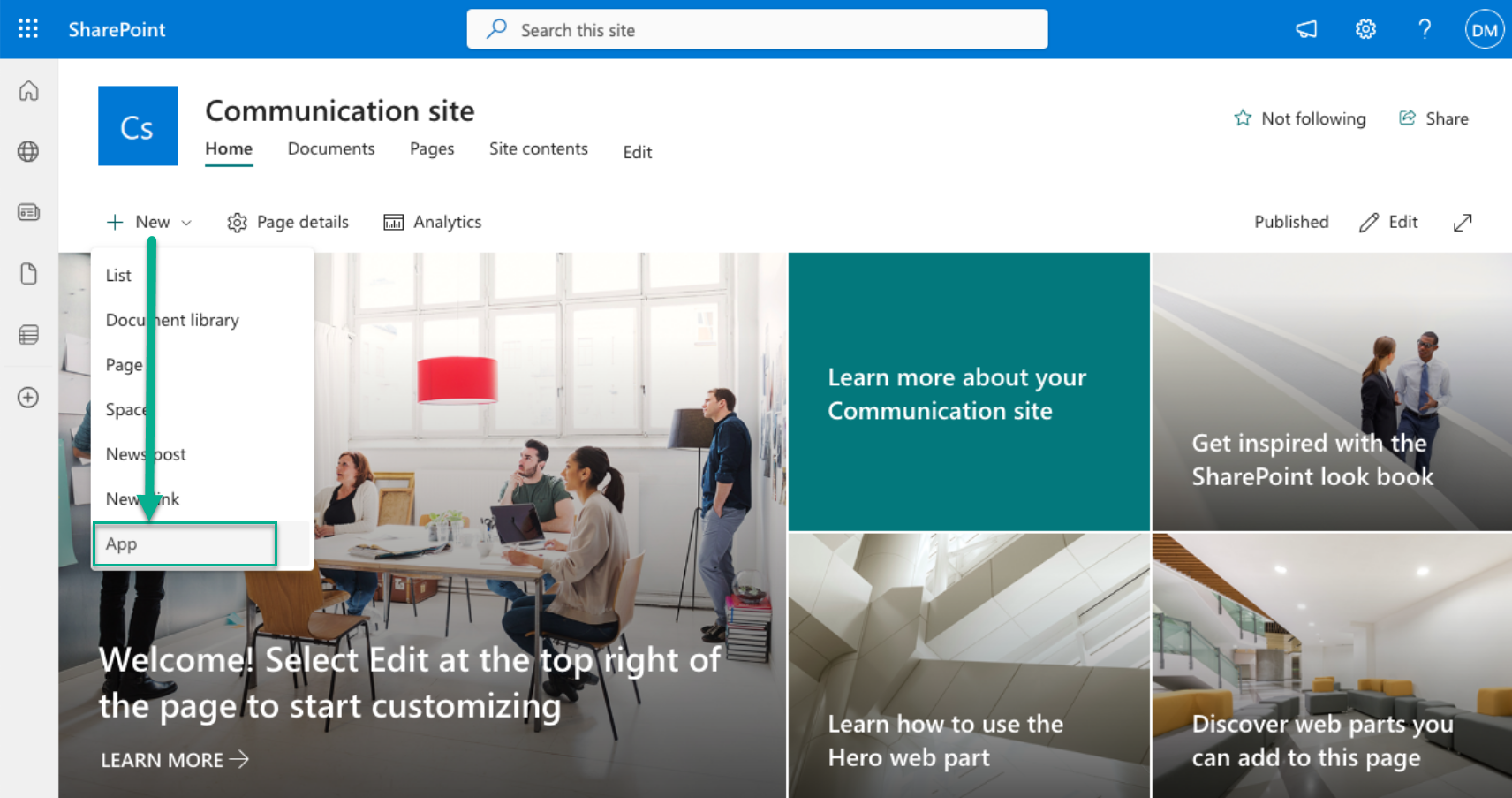This screenshot has width=1512, height=798.
Task: Open the lists icon in left rail
Action: [28, 335]
